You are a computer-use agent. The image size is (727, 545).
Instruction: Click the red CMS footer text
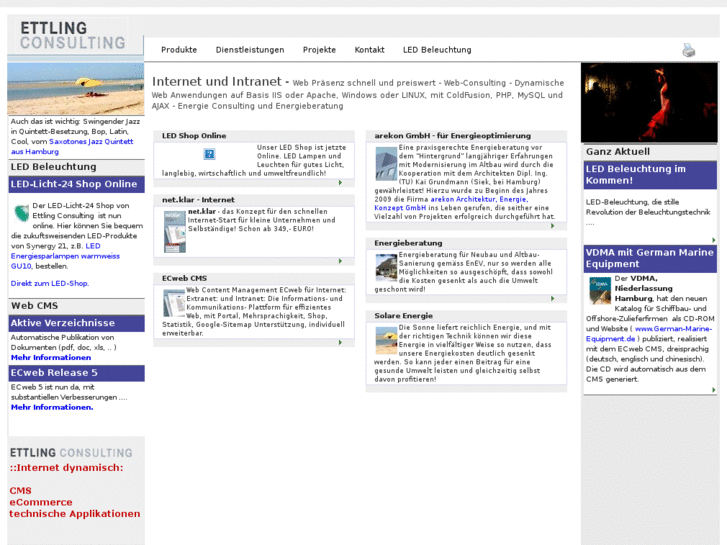coord(20,491)
